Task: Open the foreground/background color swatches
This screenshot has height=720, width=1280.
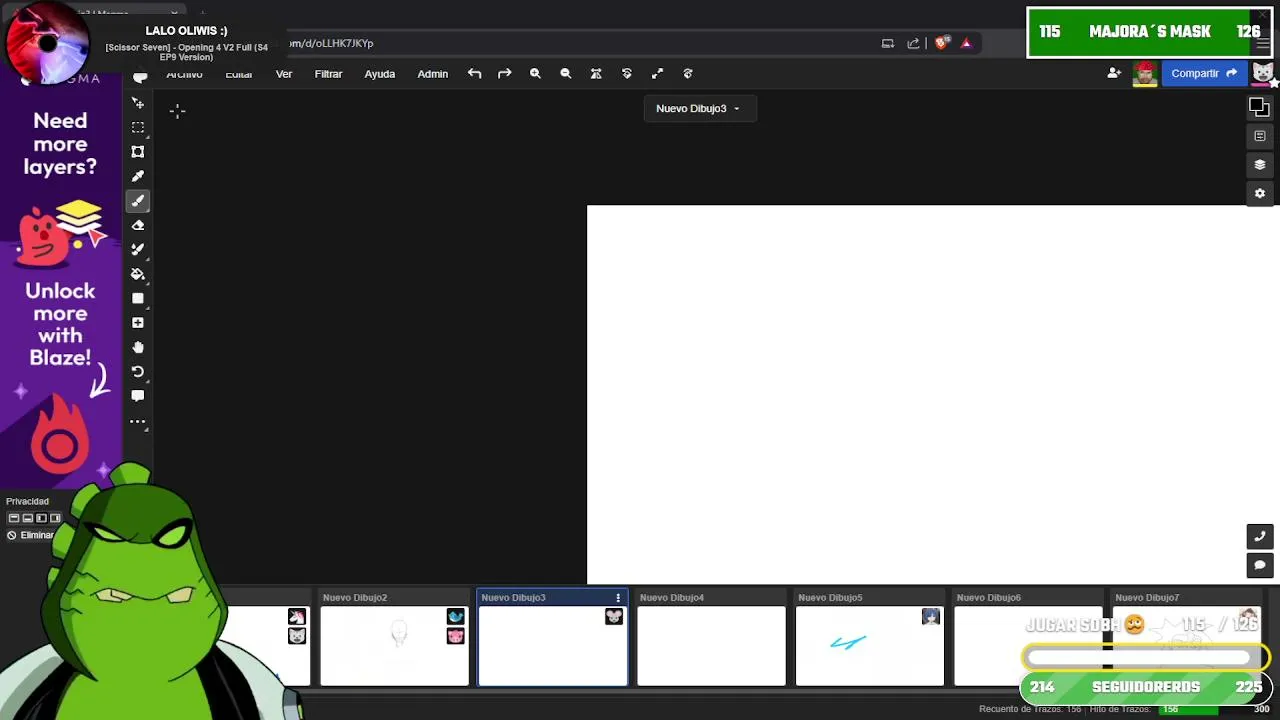Action: click(x=1259, y=107)
